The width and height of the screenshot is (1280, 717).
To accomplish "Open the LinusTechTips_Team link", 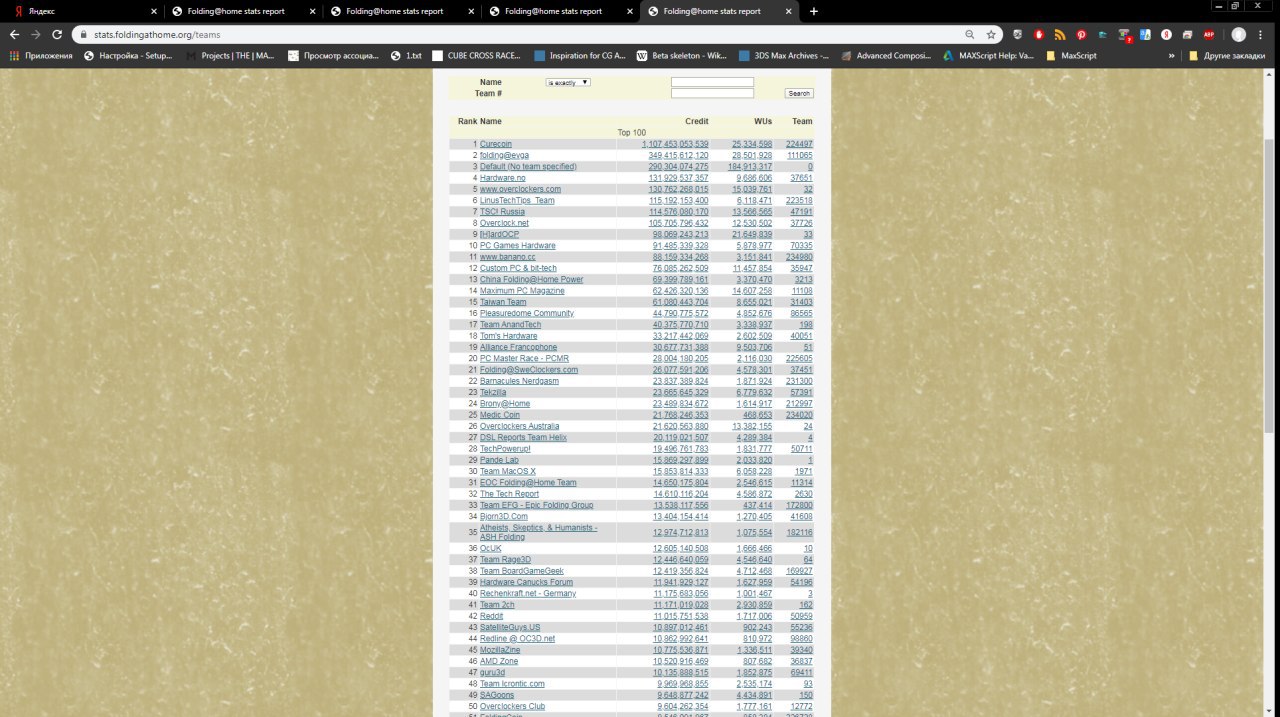I will (517, 200).
